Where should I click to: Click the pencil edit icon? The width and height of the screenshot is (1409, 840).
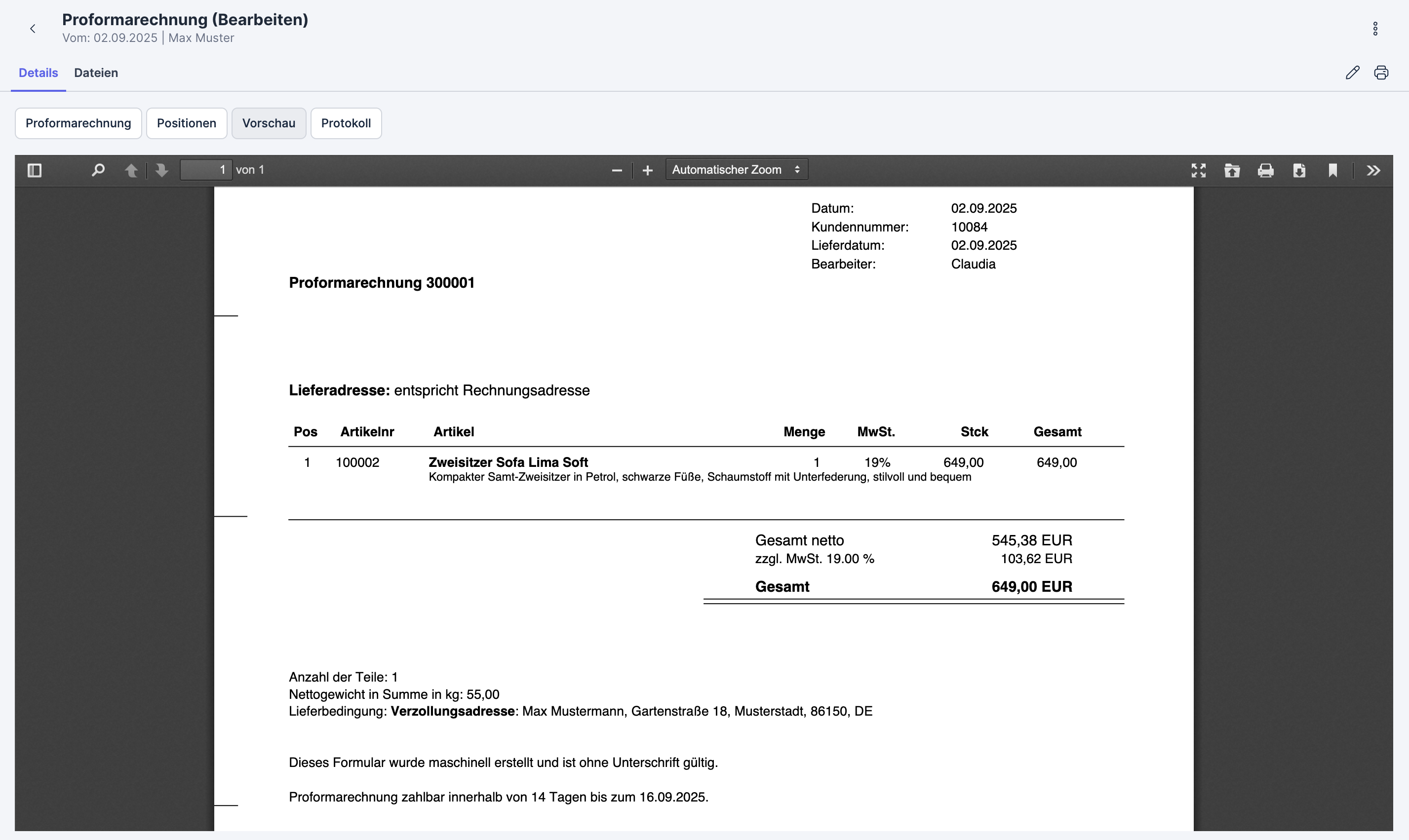click(x=1352, y=73)
